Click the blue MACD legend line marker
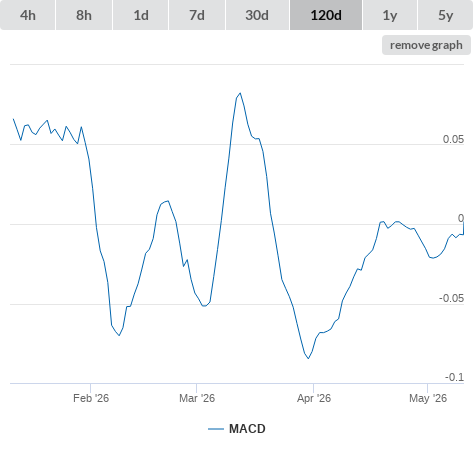Image resolution: width=474 pixels, height=455 pixels. tap(216, 429)
